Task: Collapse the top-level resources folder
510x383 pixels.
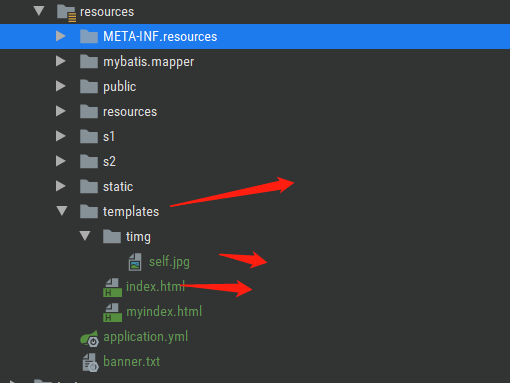Action: [39, 11]
